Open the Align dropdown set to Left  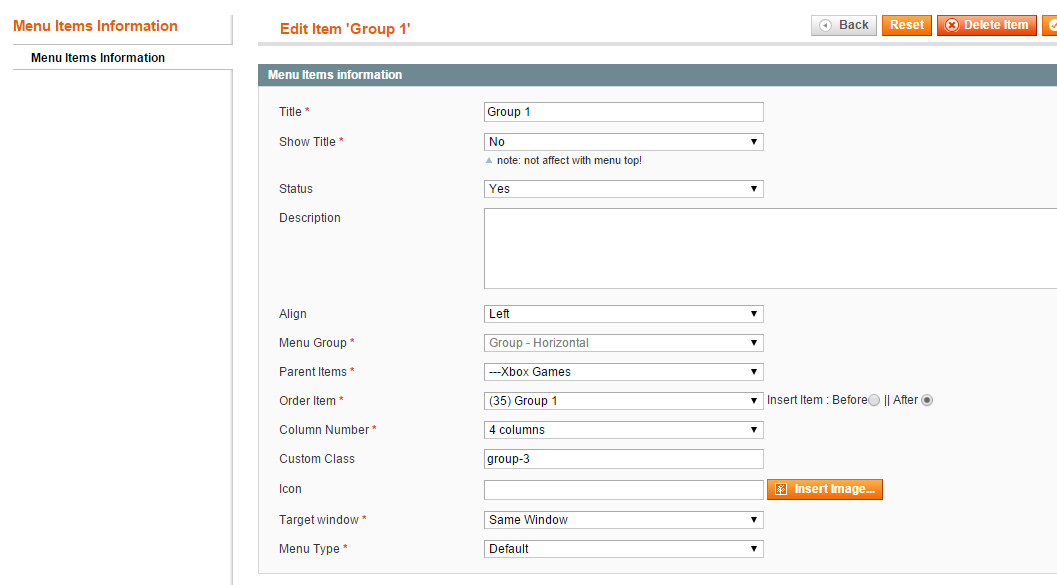click(x=624, y=314)
